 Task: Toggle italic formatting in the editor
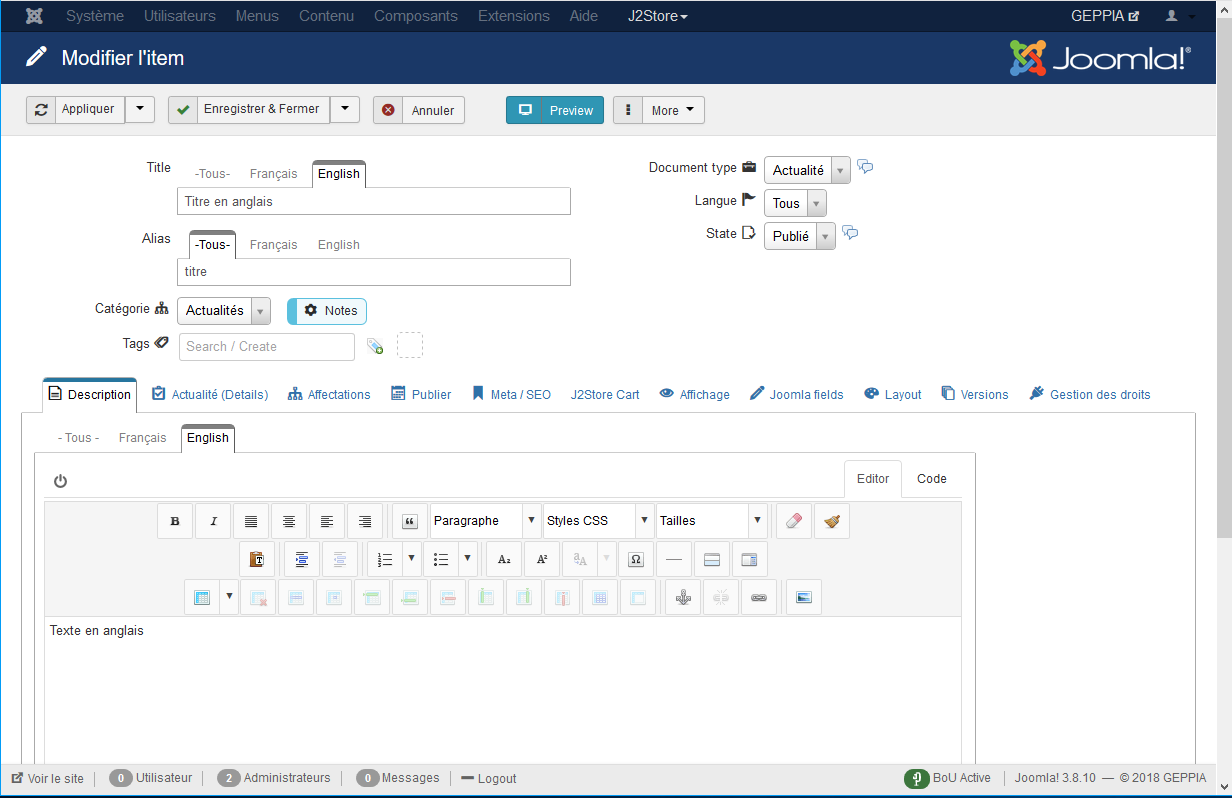coord(213,521)
